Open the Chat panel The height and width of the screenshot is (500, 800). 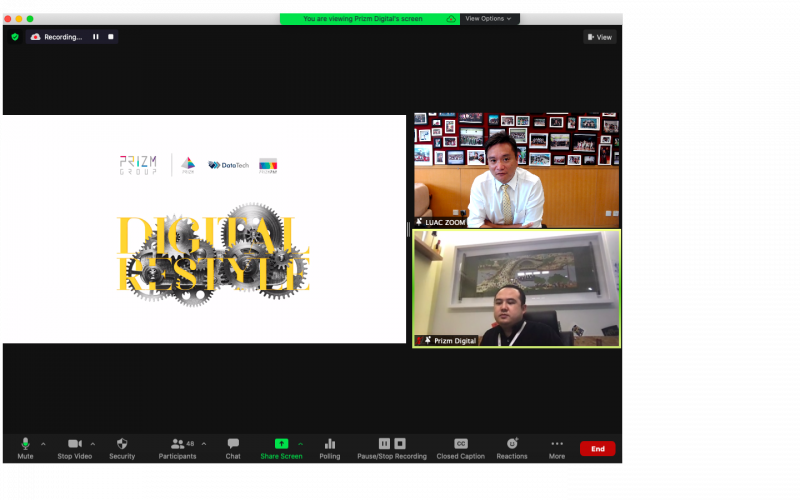233,448
